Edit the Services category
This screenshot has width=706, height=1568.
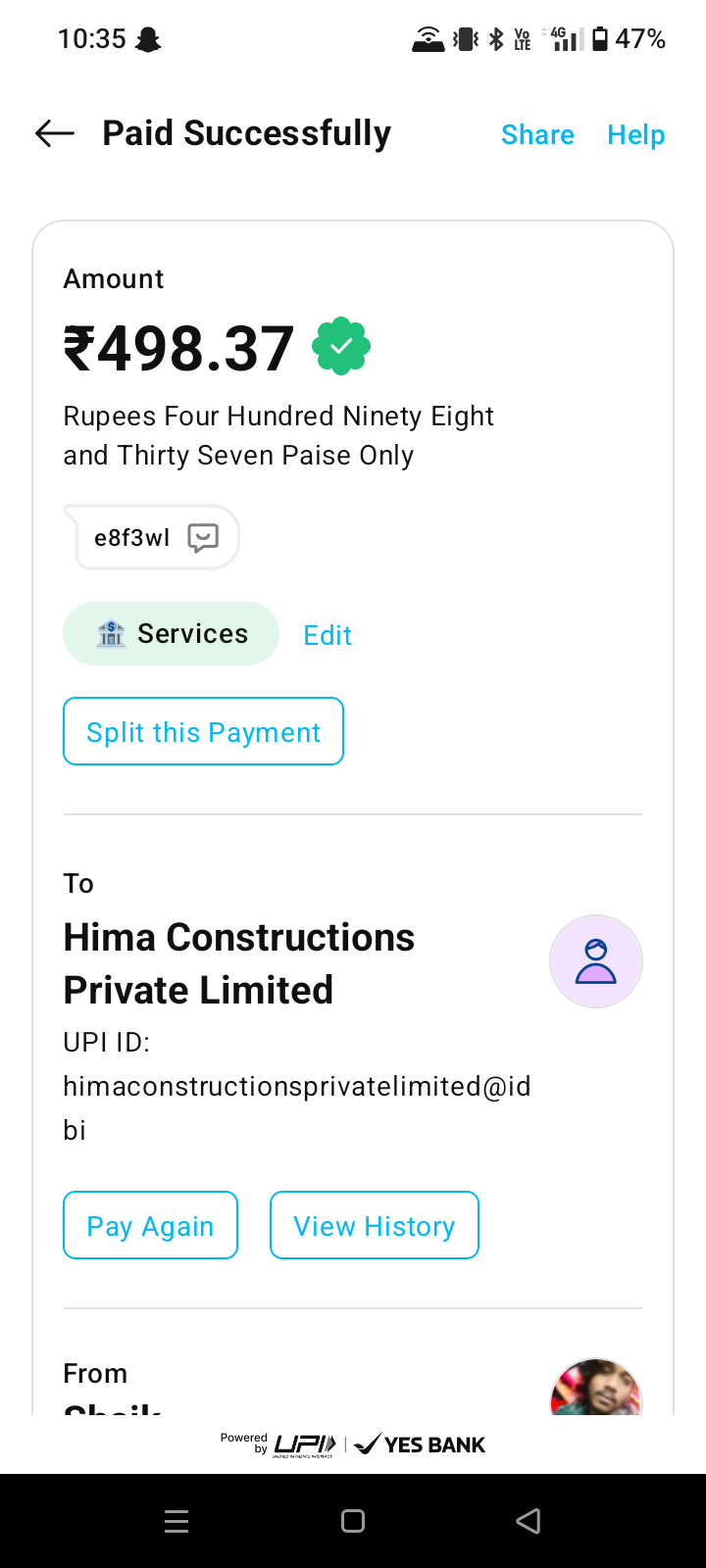tap(328, 635)
